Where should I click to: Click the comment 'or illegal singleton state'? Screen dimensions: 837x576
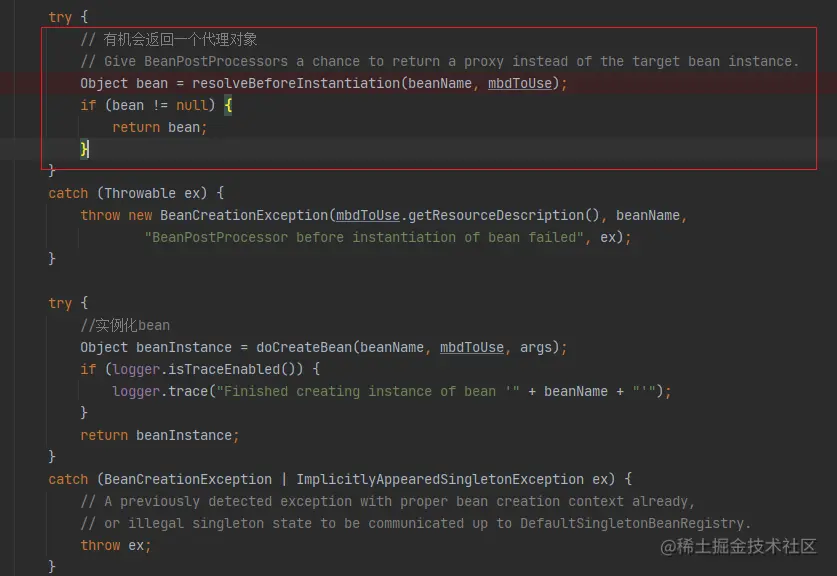coord(416,524)
